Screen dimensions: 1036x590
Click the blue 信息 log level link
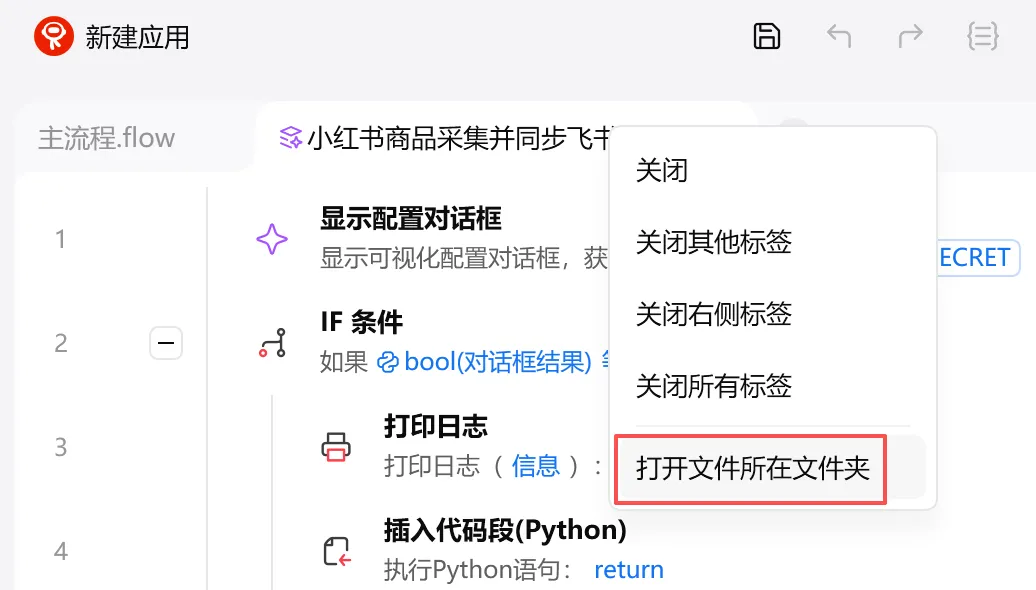(535, 466)
